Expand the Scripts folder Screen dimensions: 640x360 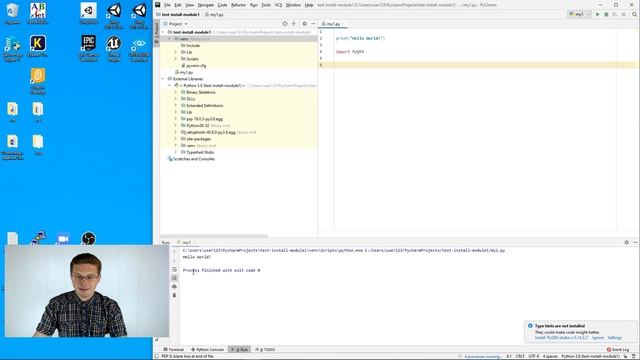(176, 59)
